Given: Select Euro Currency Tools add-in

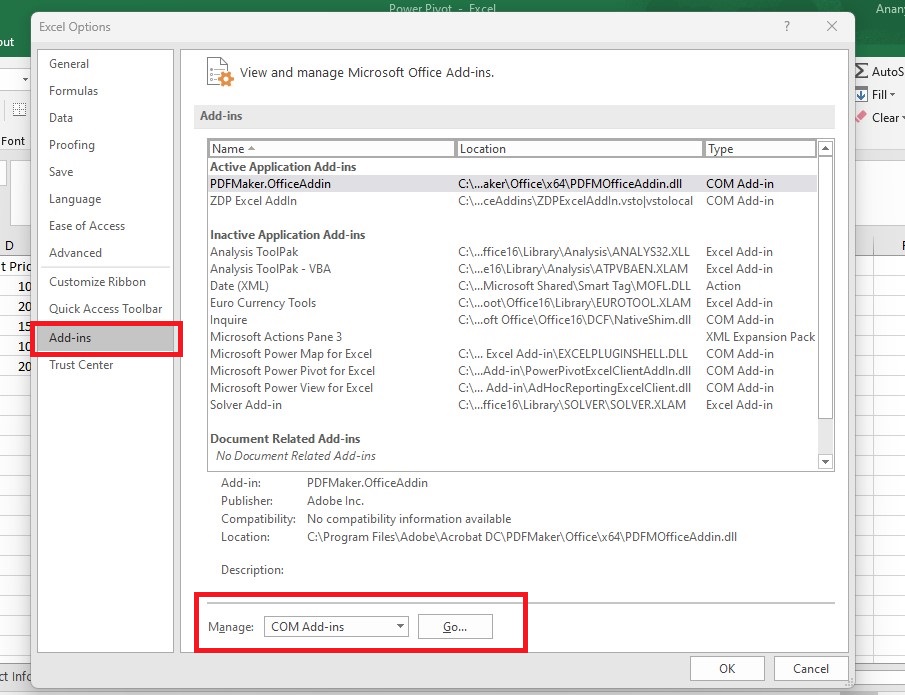Looking at the screenshot, I should (x=513, y=303).
